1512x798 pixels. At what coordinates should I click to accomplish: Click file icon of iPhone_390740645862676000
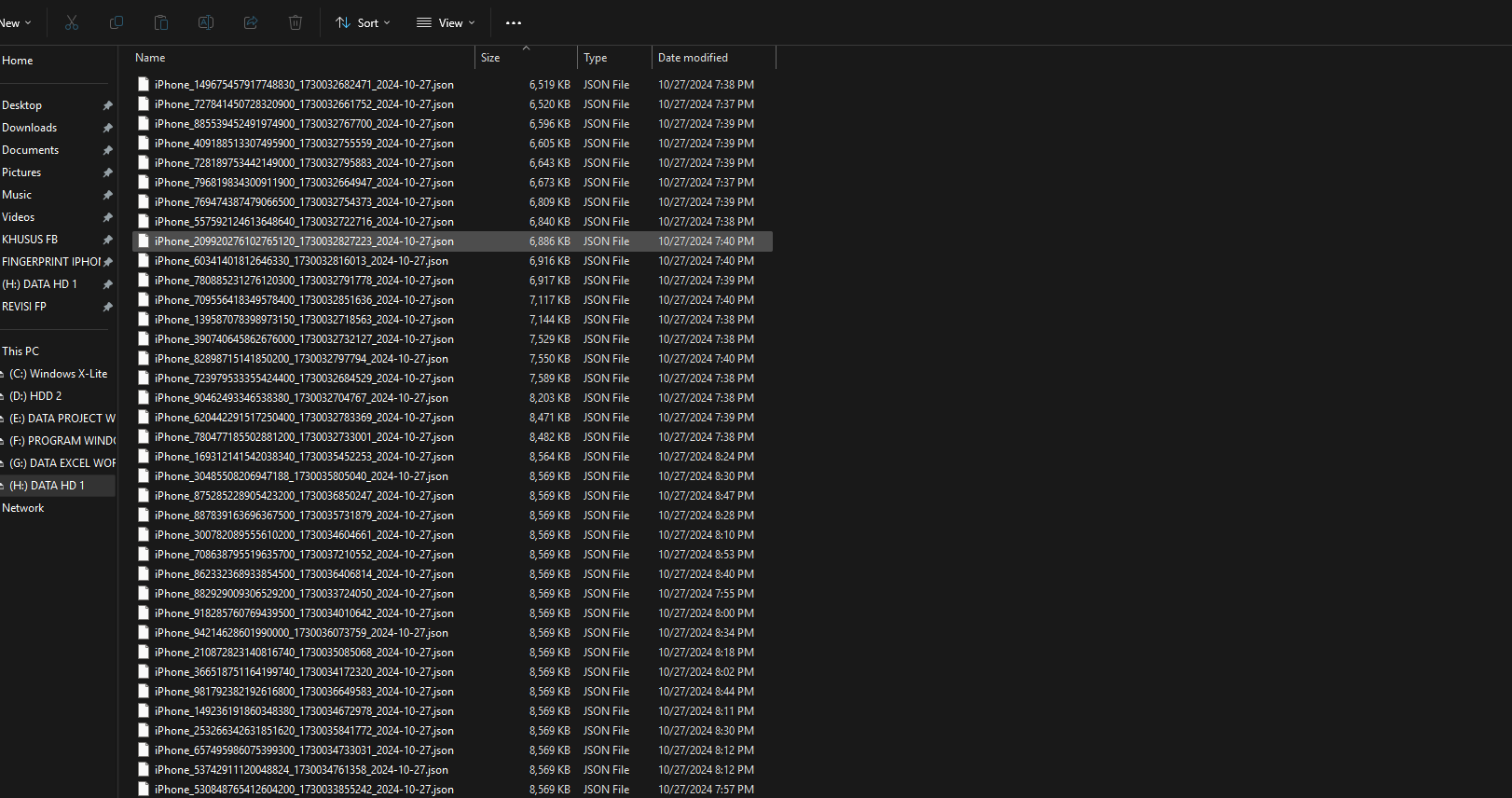144,338
